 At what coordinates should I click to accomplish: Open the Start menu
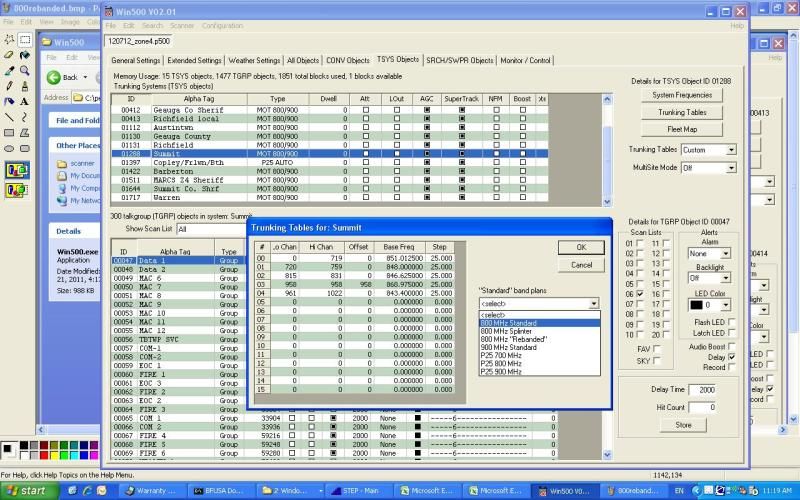tap(27, 491)
